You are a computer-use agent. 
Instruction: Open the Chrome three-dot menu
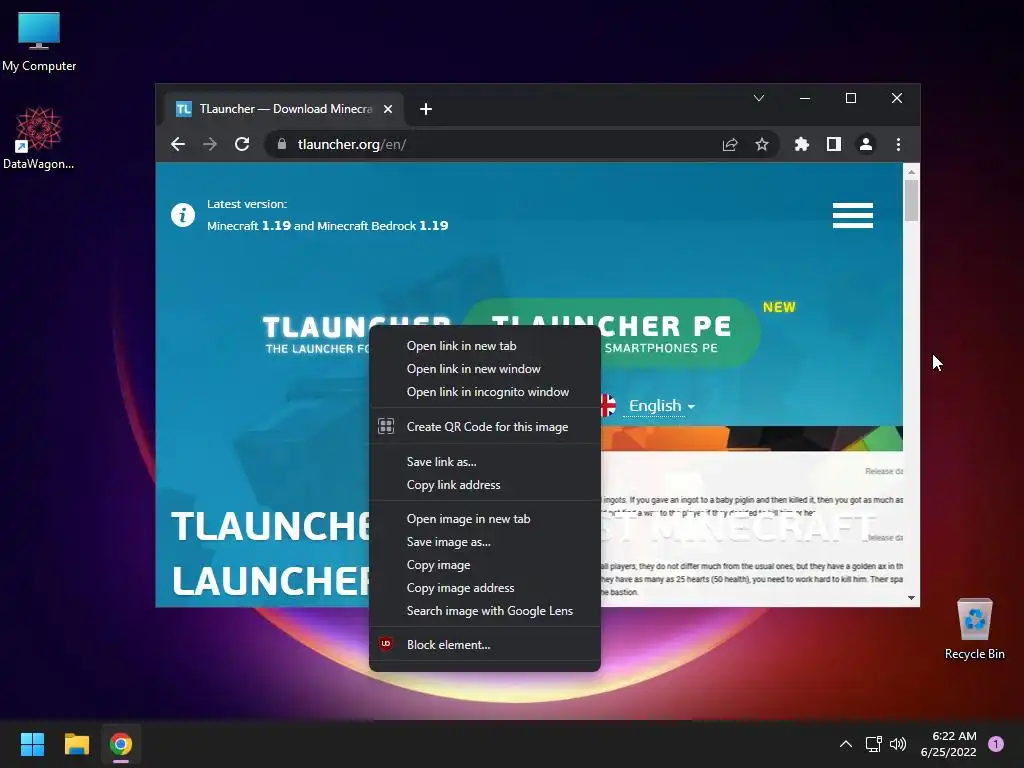[x=899, y=144]
